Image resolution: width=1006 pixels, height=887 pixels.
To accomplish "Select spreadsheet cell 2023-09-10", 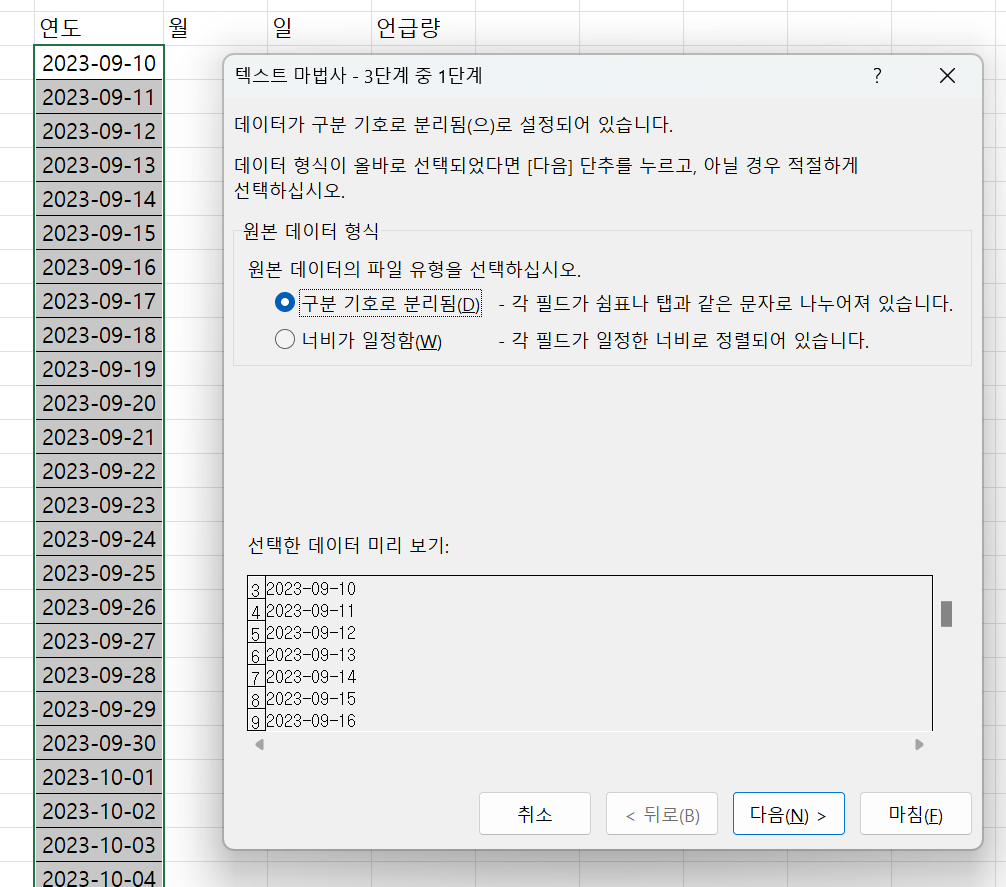I will [99, 63].
